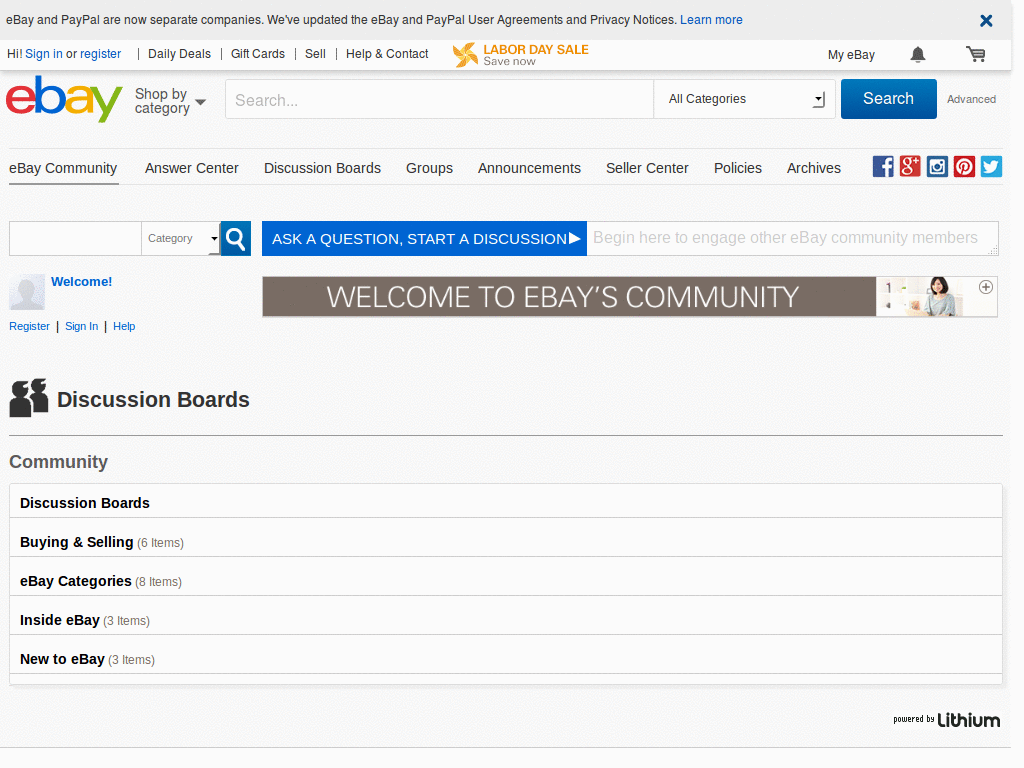Open Help & Contact link
Viewport: 1024px width, 768px height.
pyautogui.click(x=387, y=54)
